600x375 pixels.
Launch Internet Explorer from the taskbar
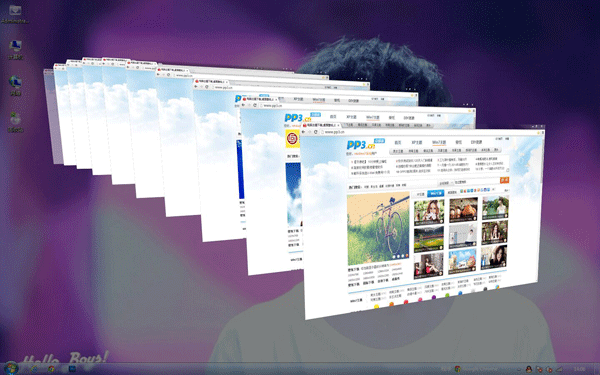click(x=34, y=369)
